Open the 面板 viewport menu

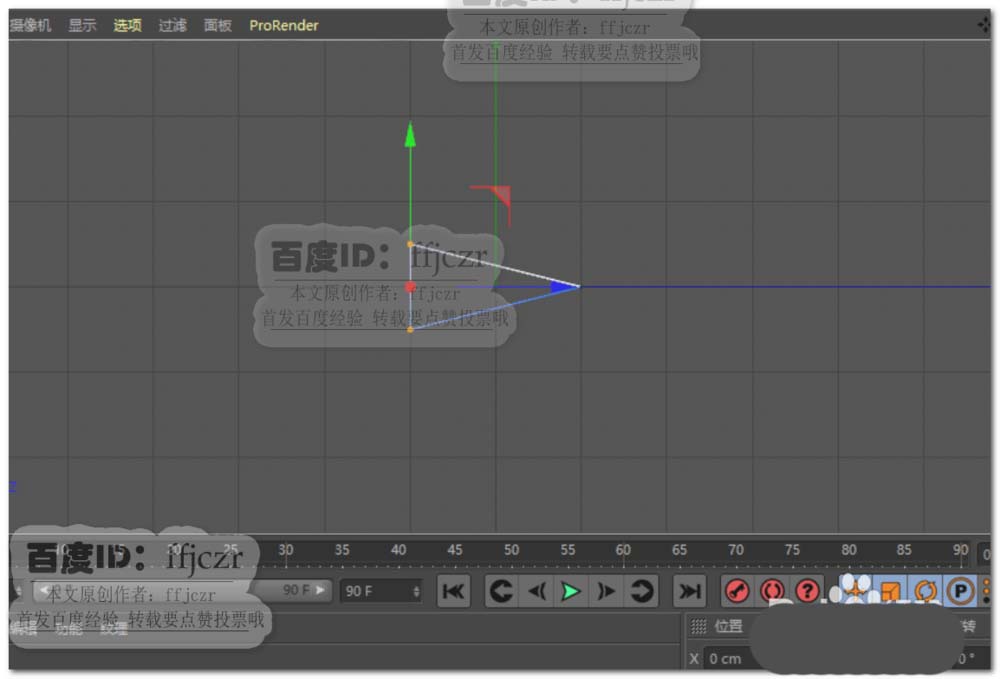217,26
